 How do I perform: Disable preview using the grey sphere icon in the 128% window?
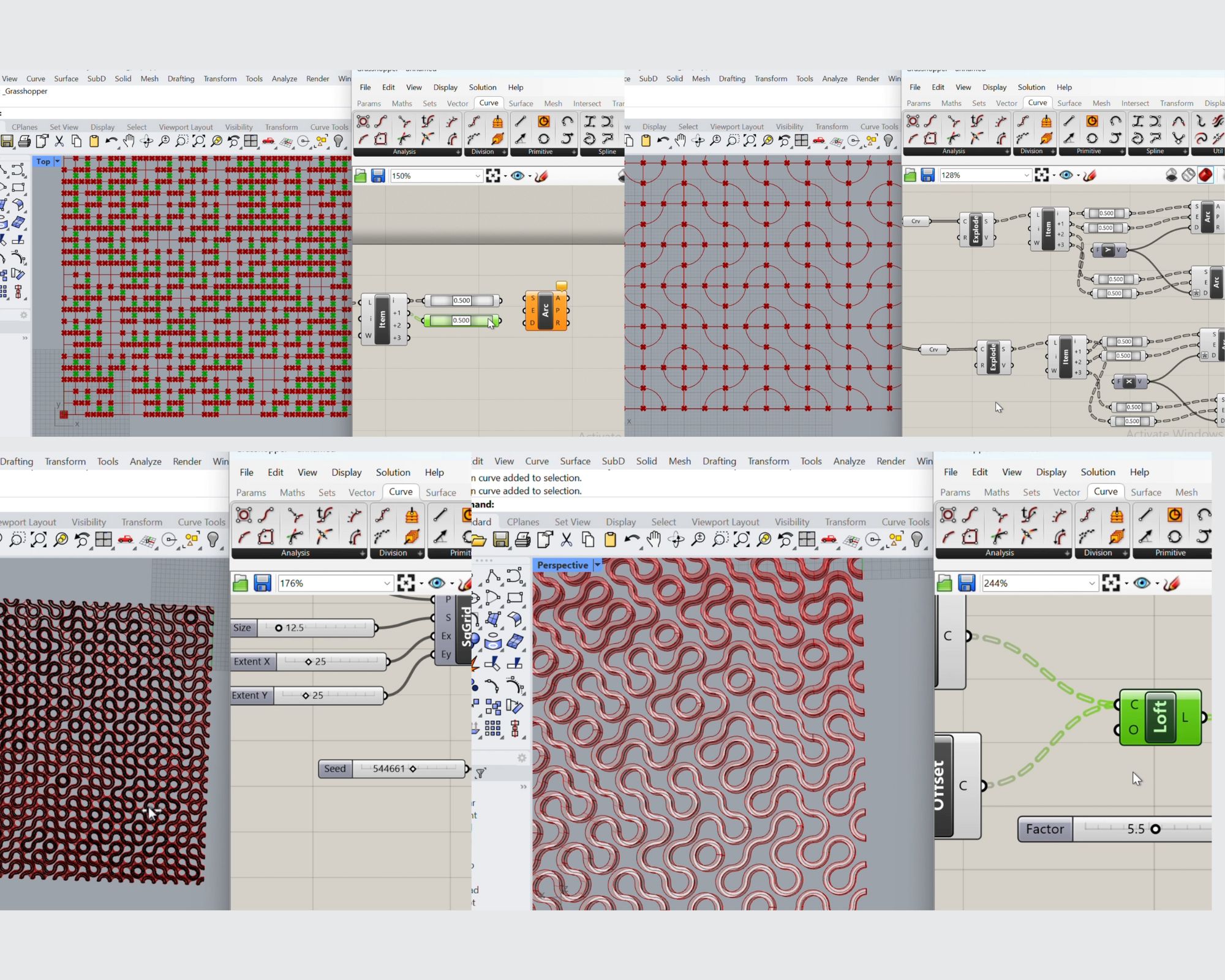(1171, 175)
